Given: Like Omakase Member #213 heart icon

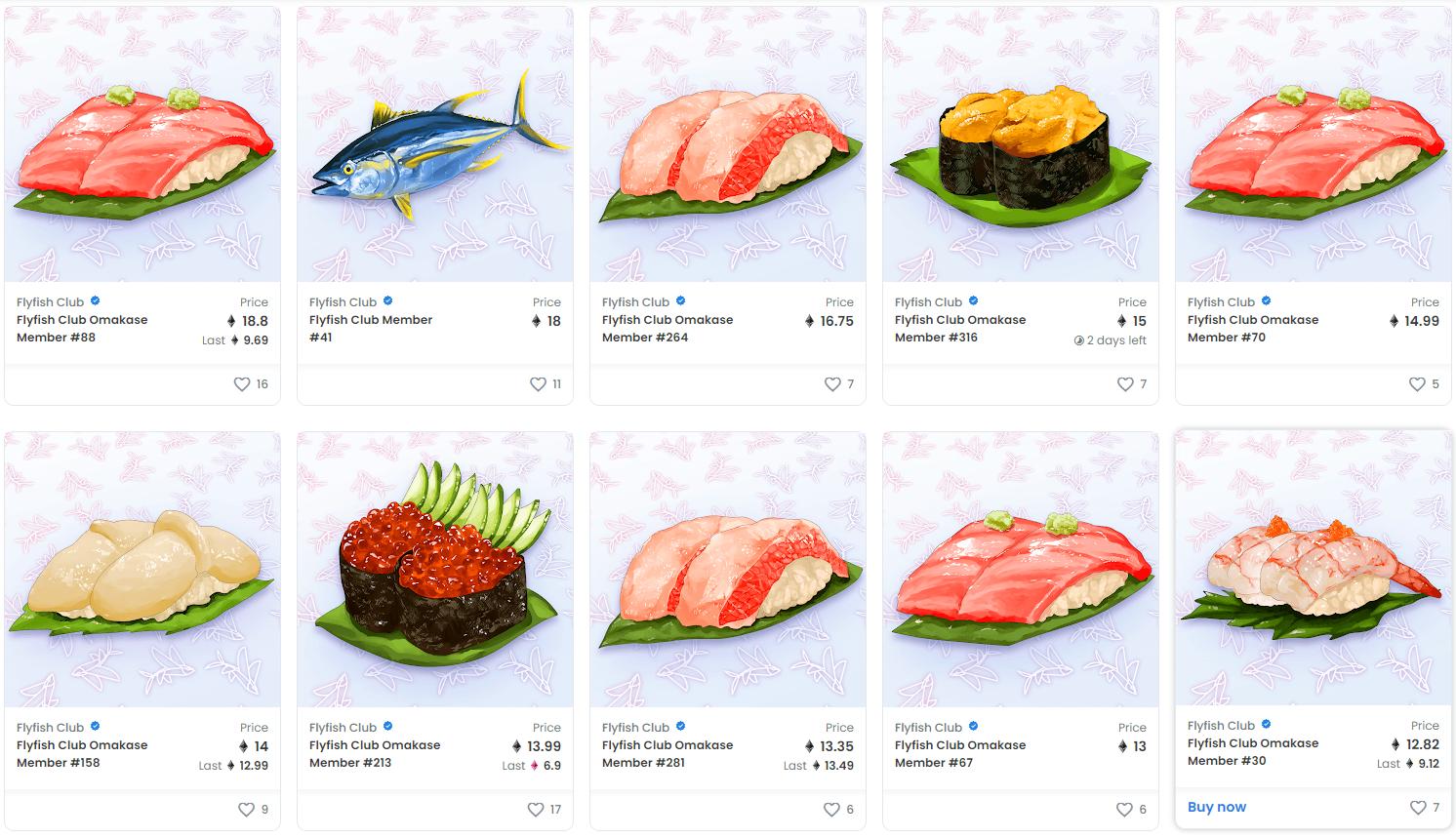Looking at the screenshot, I should point(536,810).
